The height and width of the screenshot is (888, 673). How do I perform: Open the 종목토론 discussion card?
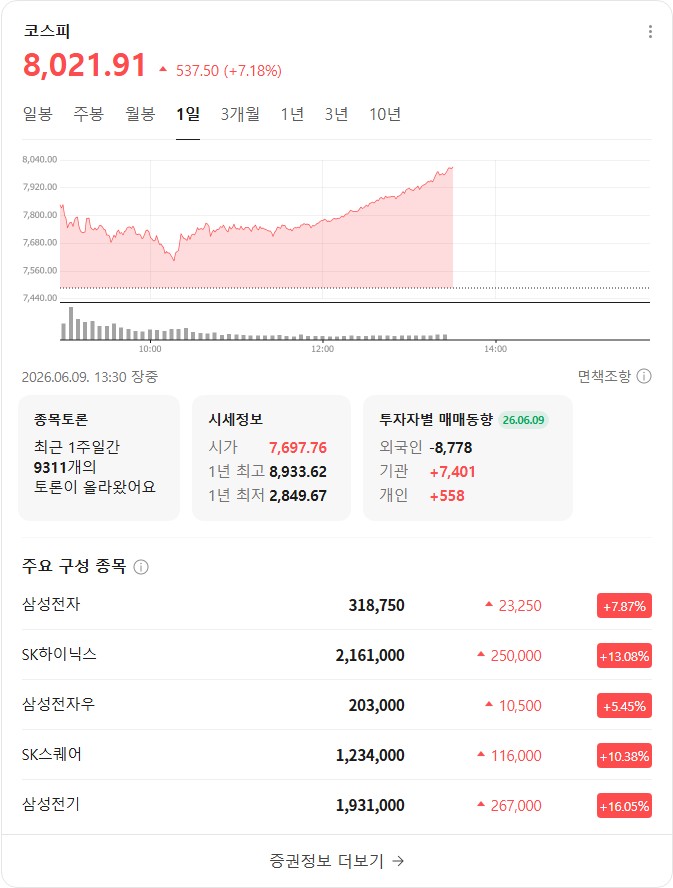(99, 458)
